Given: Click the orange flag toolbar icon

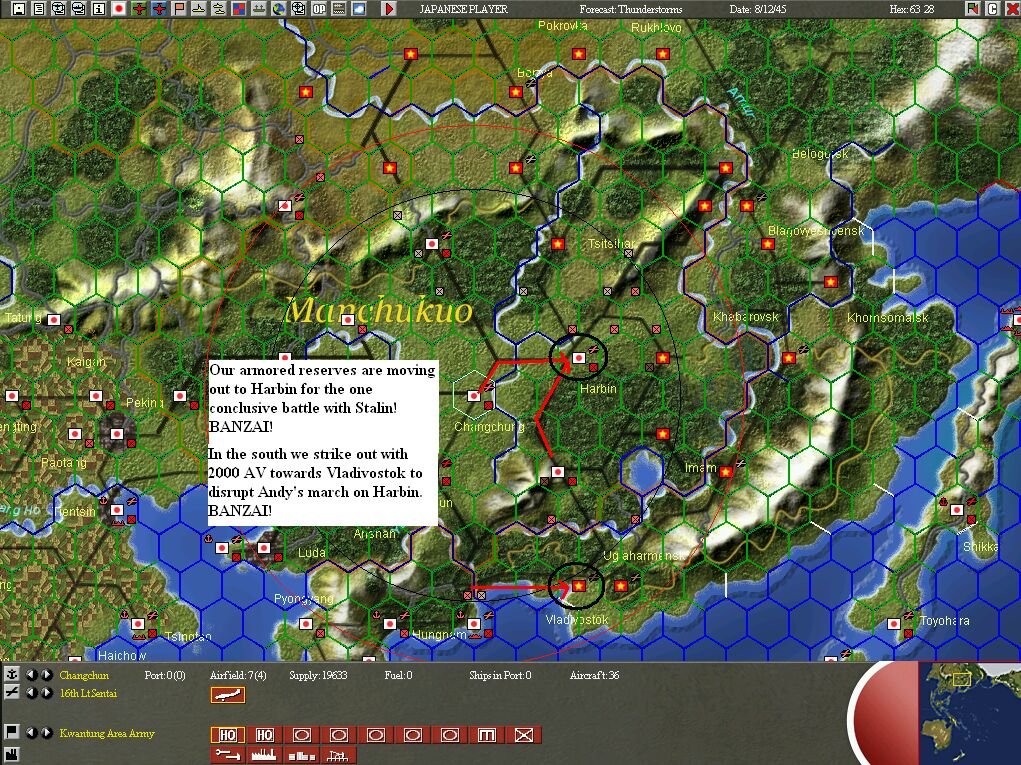Looking at the screenshot, I should [x=179, y=9].
